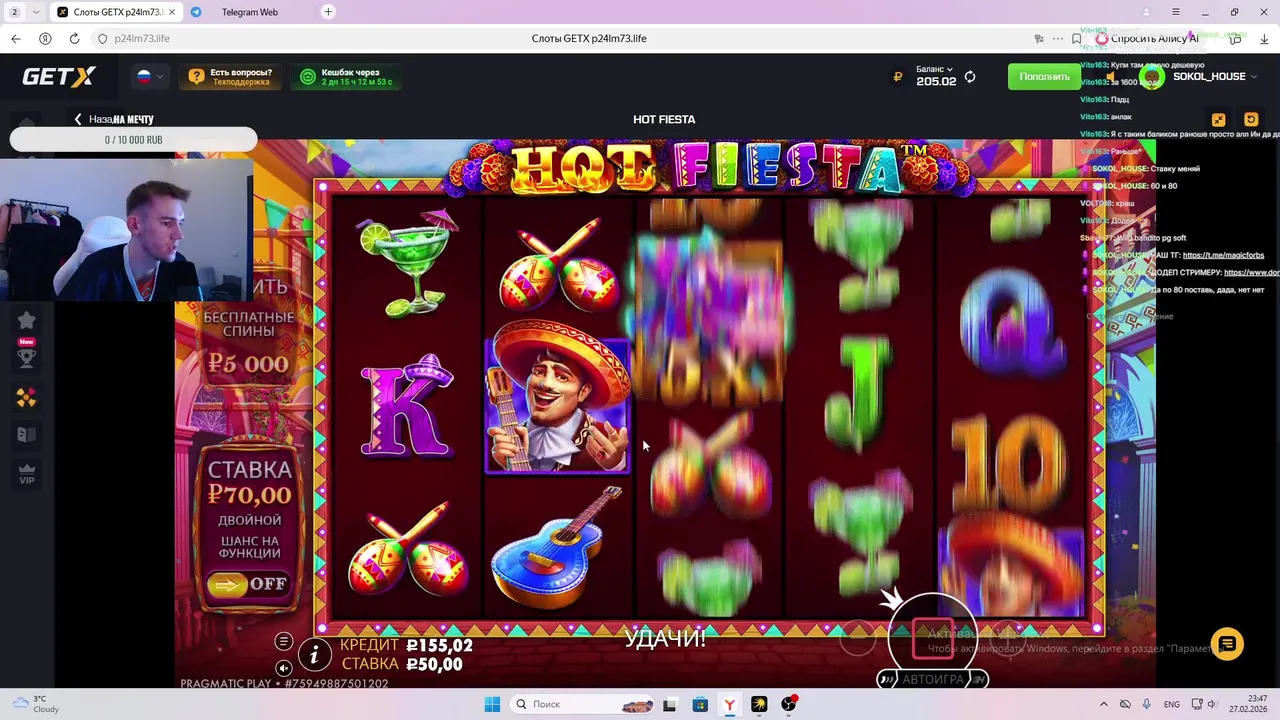Viewport: 1280px width, 720px height.
Task: Click the slot spin button
Action: (x=932, y=638)
